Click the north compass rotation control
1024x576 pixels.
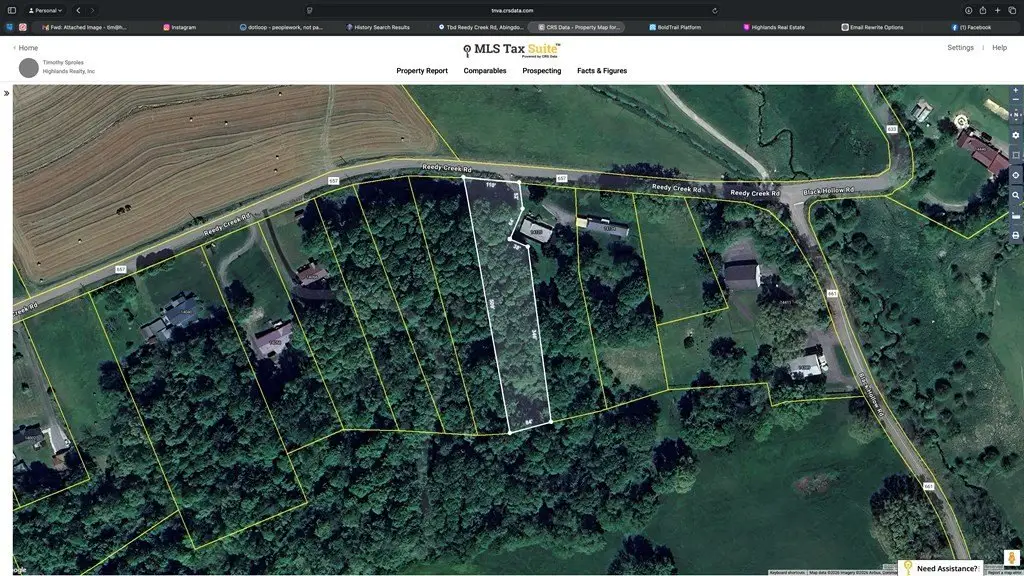click(1016, 115)
